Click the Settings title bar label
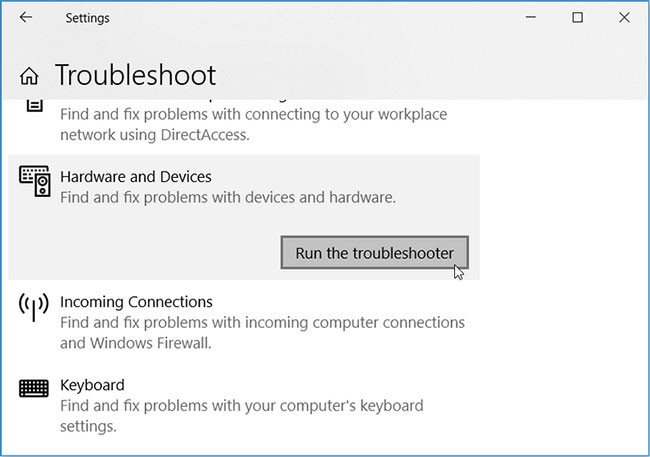This screenshot has height=457, width=650. [x=87, y=18]
